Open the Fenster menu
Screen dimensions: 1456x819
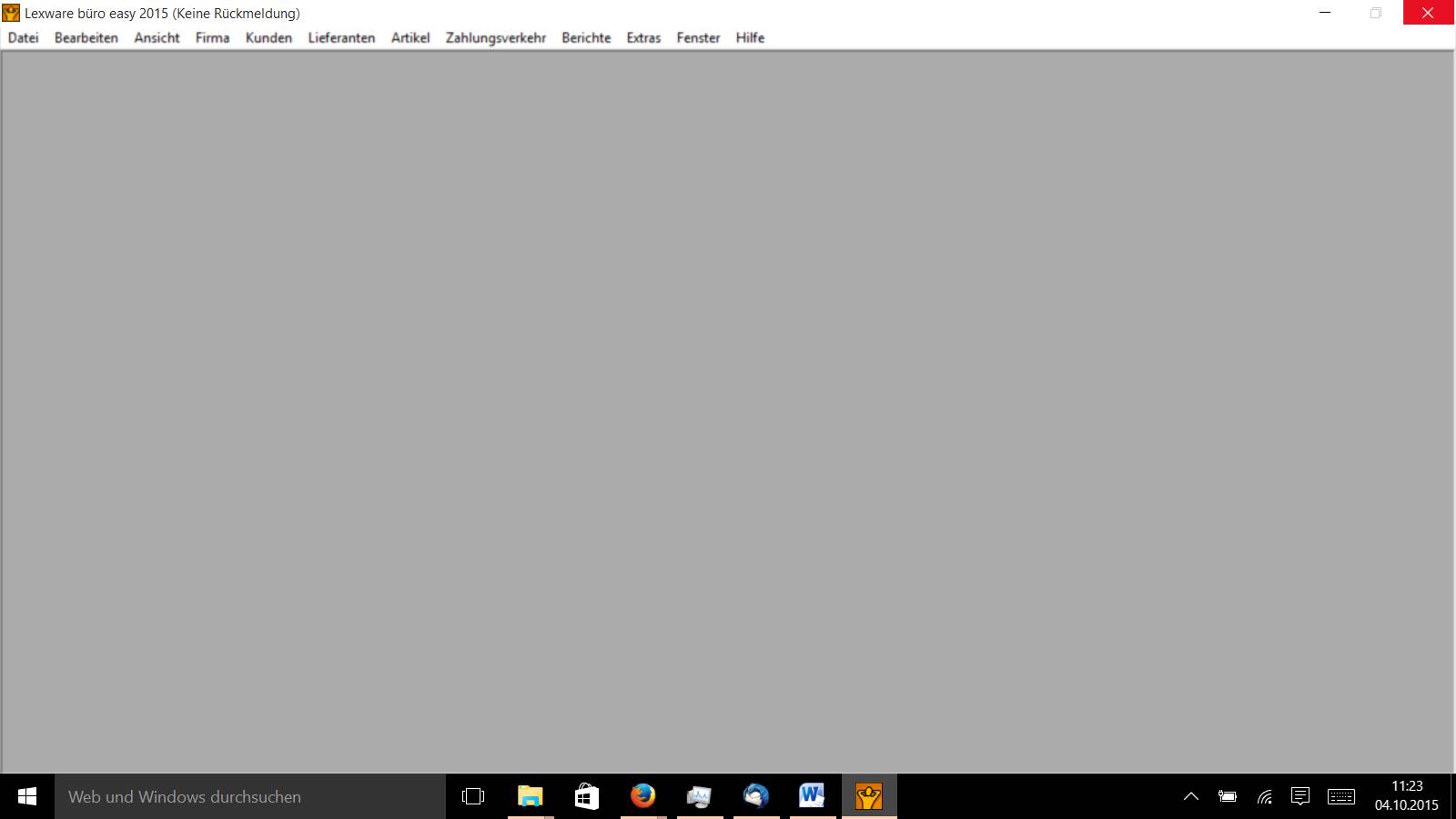(x=698, y=37)
